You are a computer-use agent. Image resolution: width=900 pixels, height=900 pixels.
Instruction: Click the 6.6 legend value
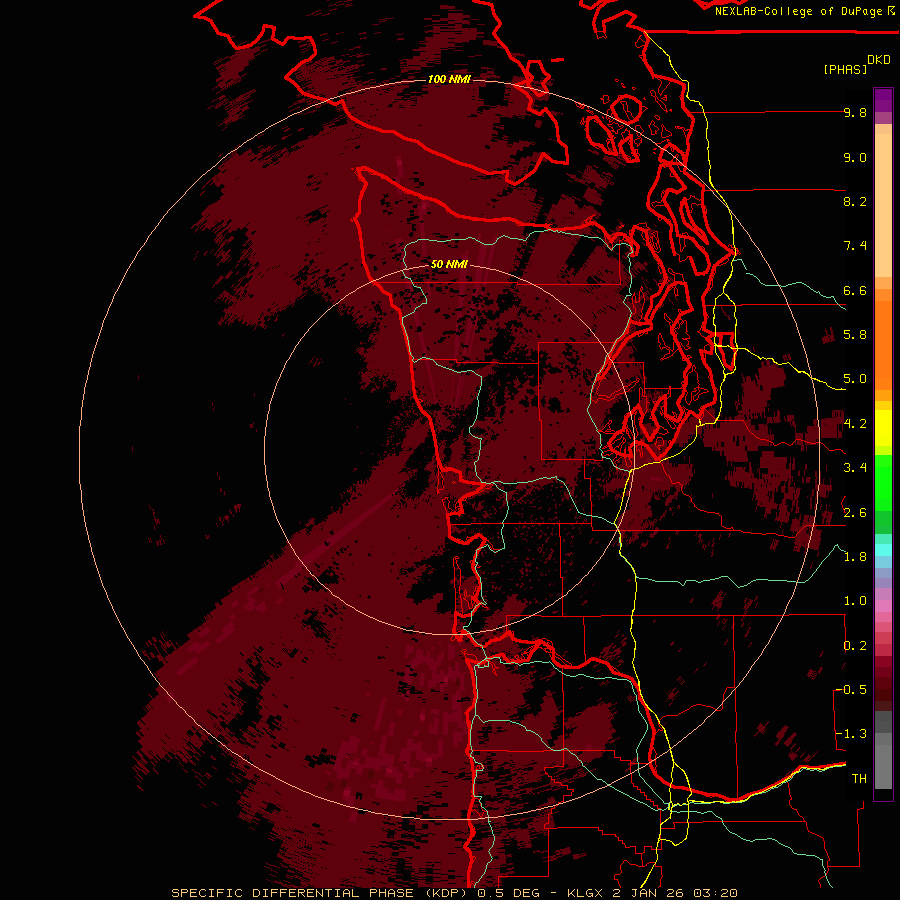pyautogui.click(x=855, y=290)
